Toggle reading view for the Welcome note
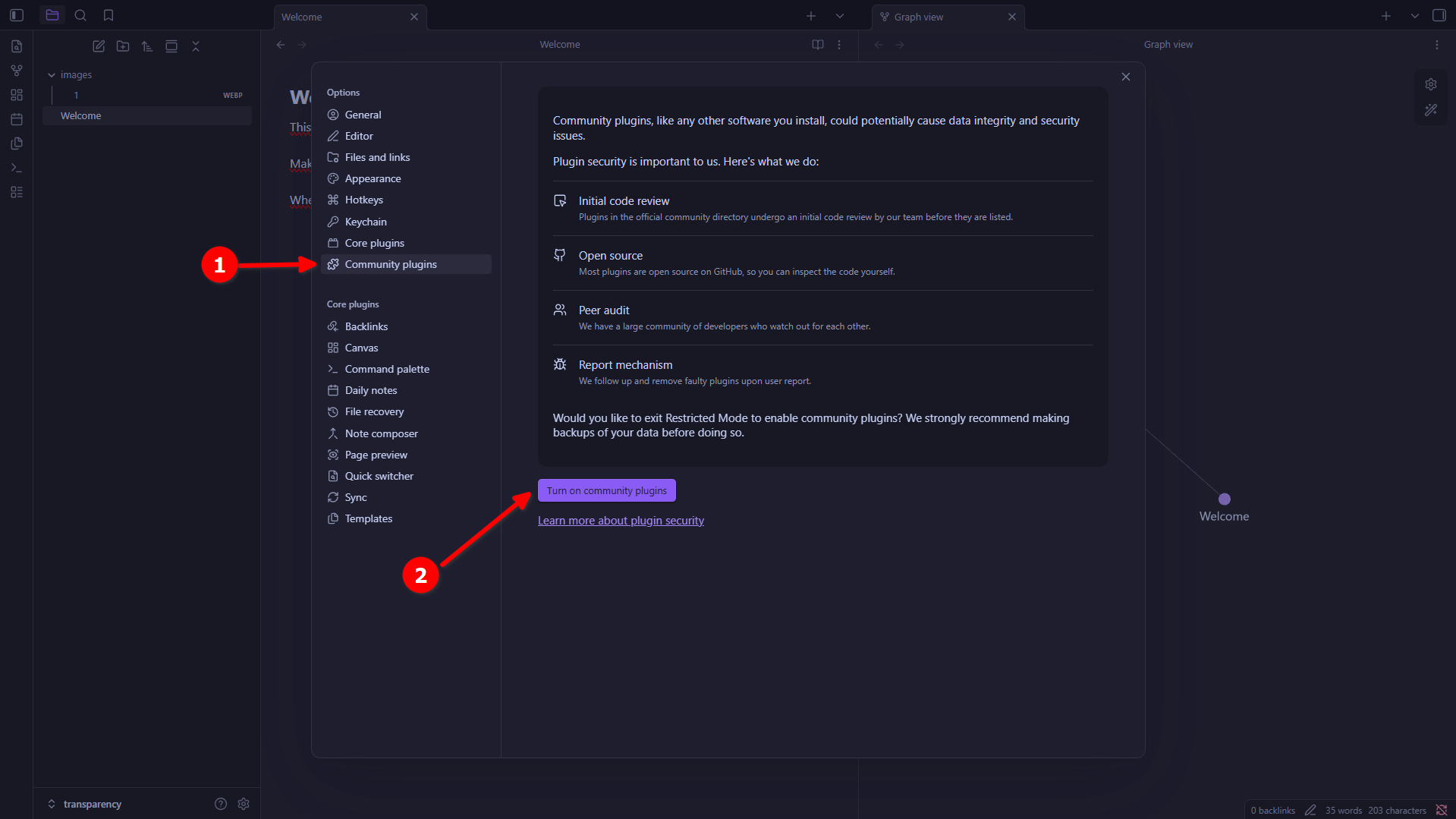The width and height of the screenshot is (1456, 819). [x=817, y=45]
